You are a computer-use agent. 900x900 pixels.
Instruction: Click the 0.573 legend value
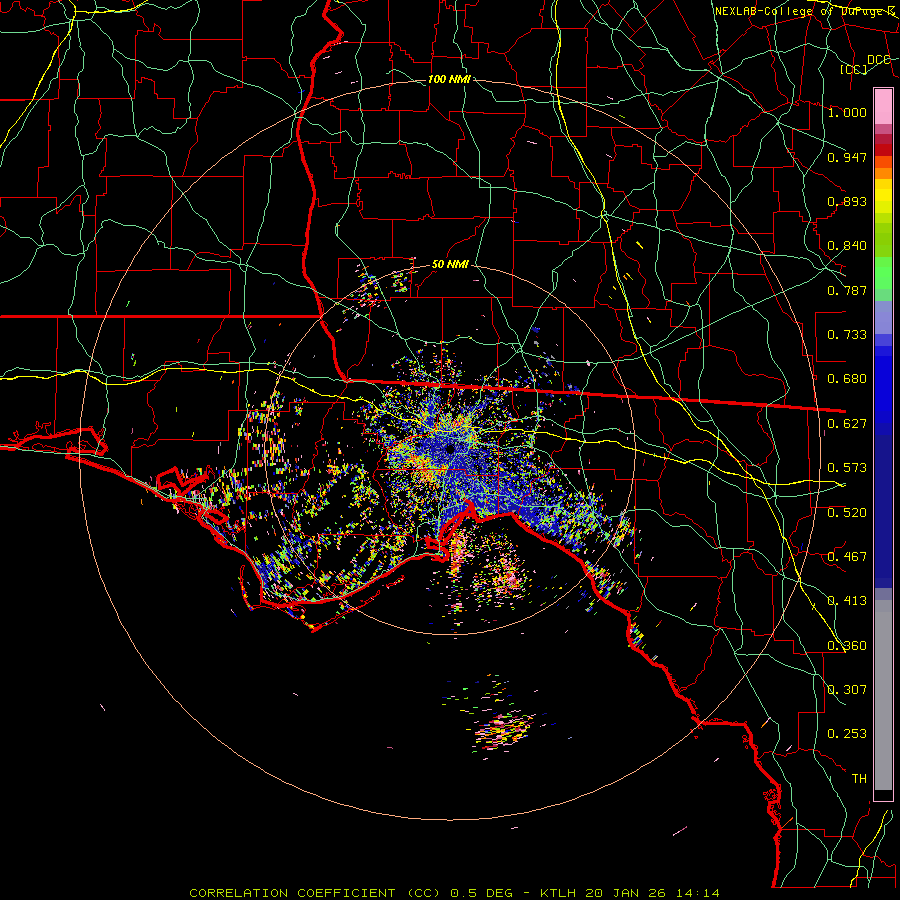847,468
